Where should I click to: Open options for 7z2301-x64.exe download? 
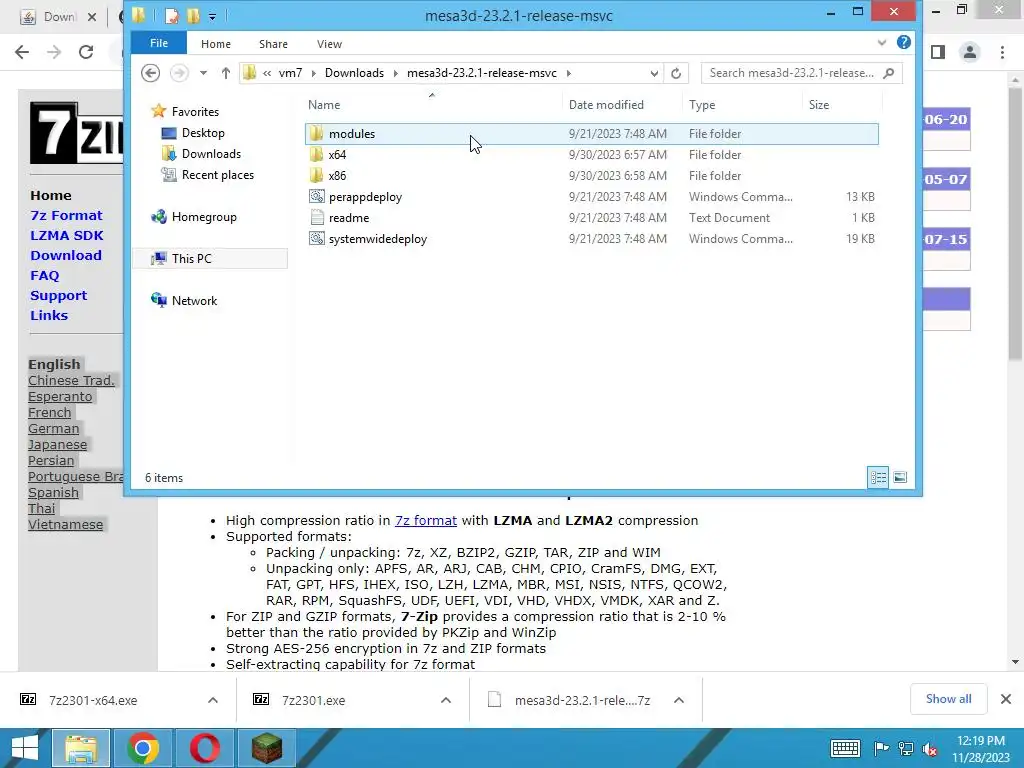(x=213, y=700)
